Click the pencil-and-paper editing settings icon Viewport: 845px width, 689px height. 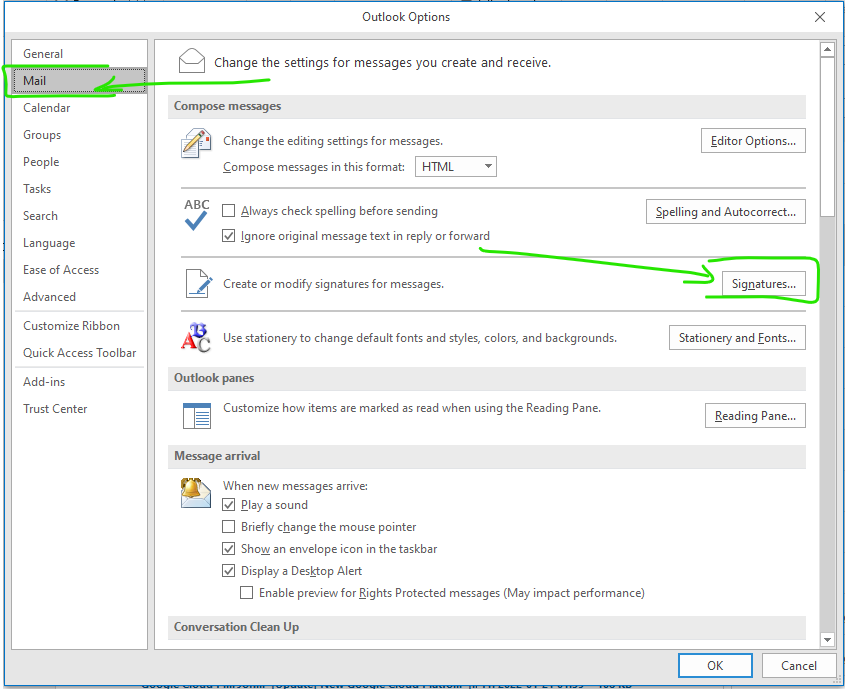[x=195, y=143]
